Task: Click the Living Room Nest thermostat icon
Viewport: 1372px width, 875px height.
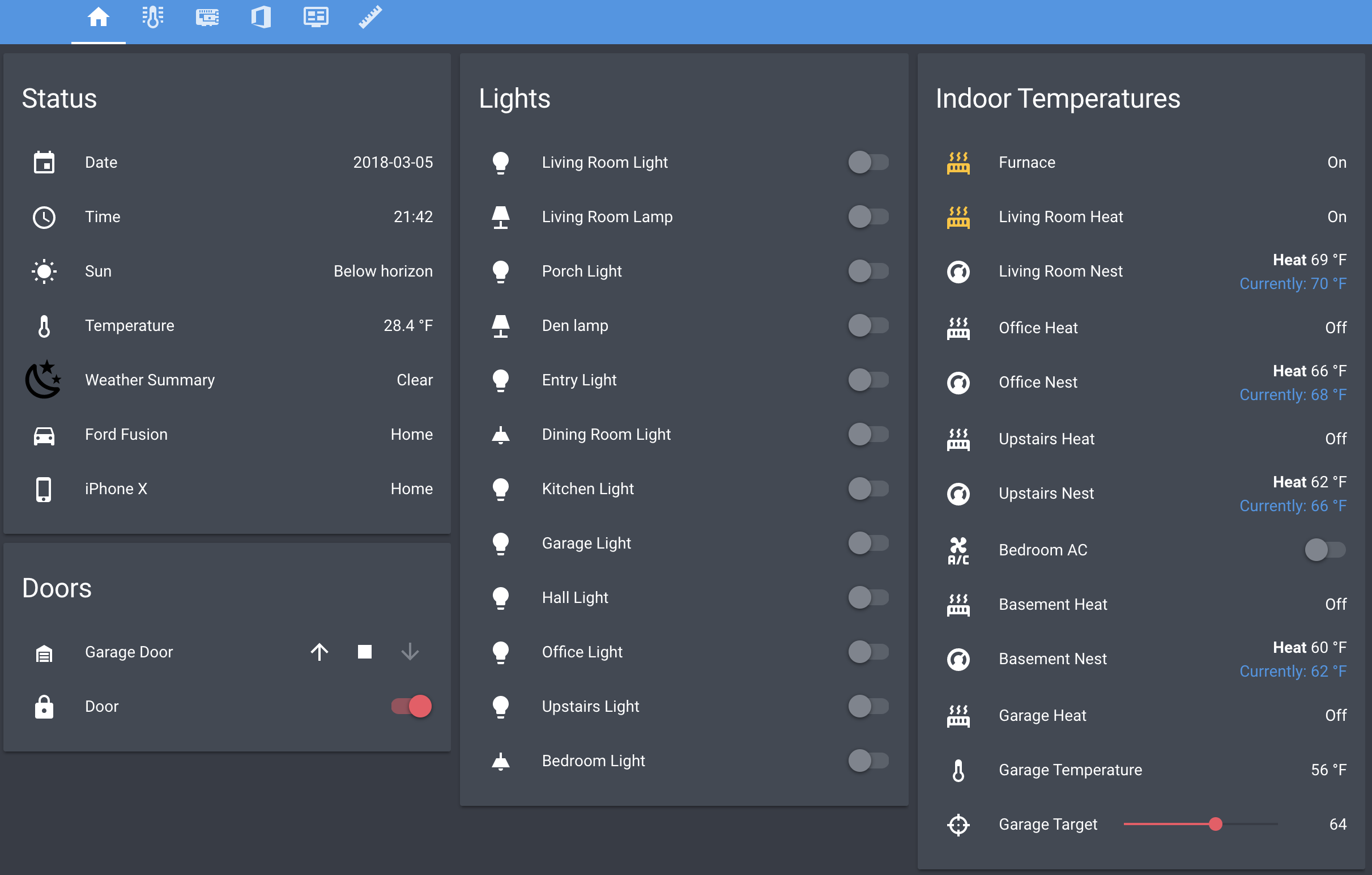Action: 958,271
